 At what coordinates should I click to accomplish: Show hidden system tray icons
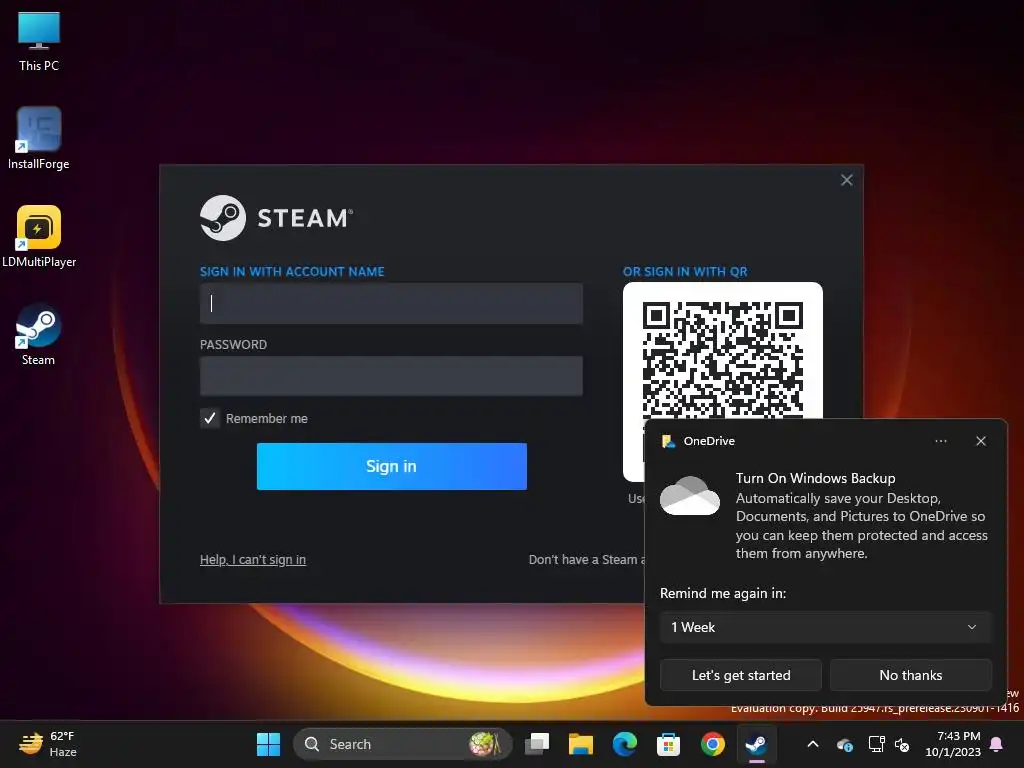(x=812, y=744)
